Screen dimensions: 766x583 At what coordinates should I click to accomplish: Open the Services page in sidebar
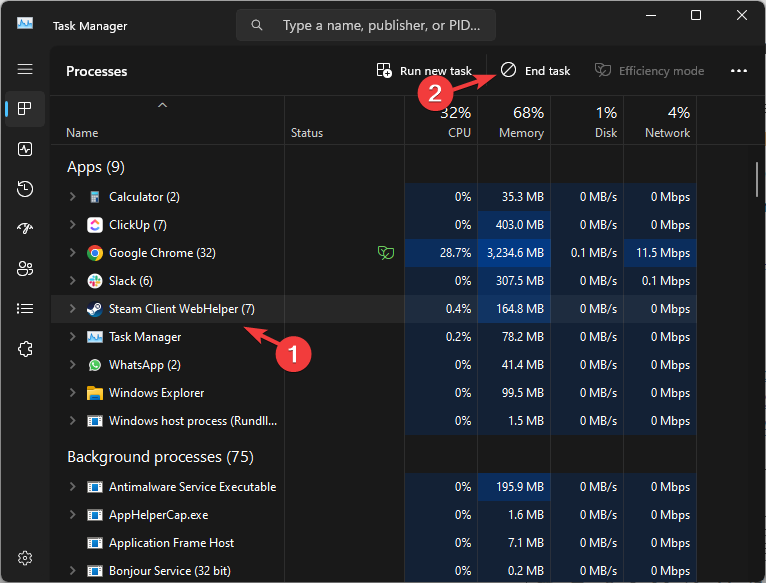[25, 349]
